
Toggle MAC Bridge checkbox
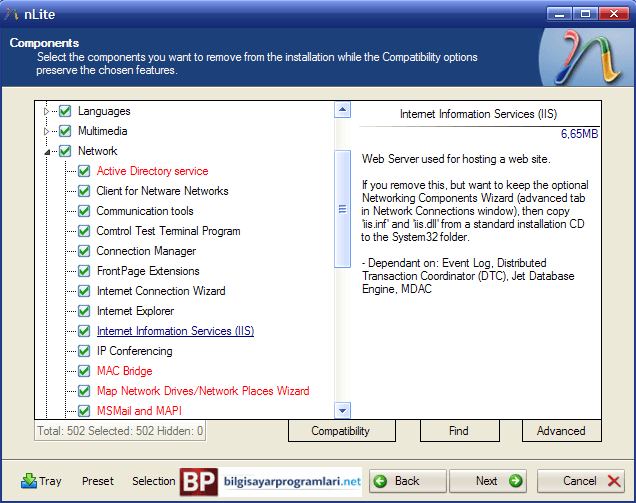click(84, 371)
